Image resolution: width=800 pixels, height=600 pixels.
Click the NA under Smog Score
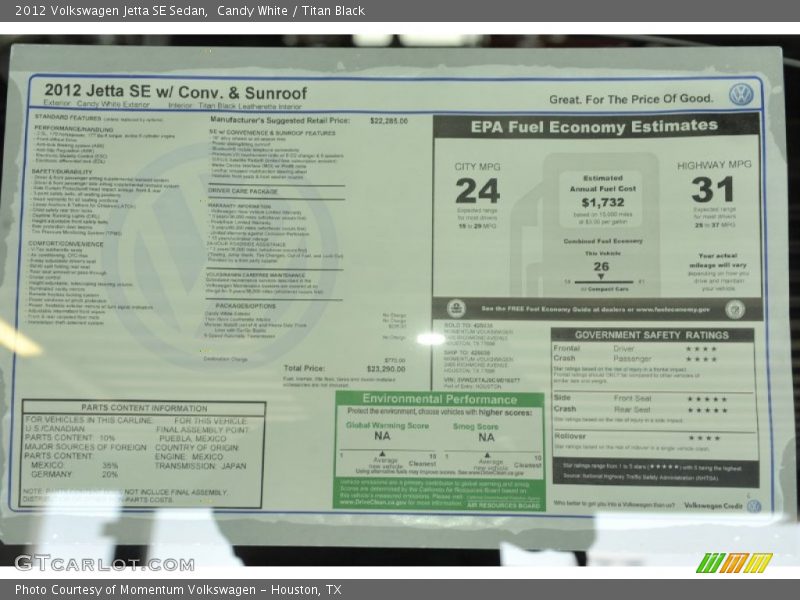(486, 437)
